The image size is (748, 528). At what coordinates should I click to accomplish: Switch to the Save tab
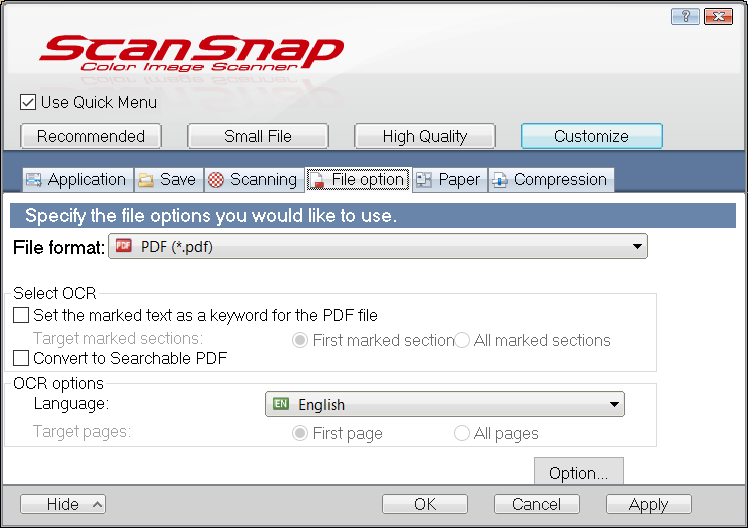[169, 180]
